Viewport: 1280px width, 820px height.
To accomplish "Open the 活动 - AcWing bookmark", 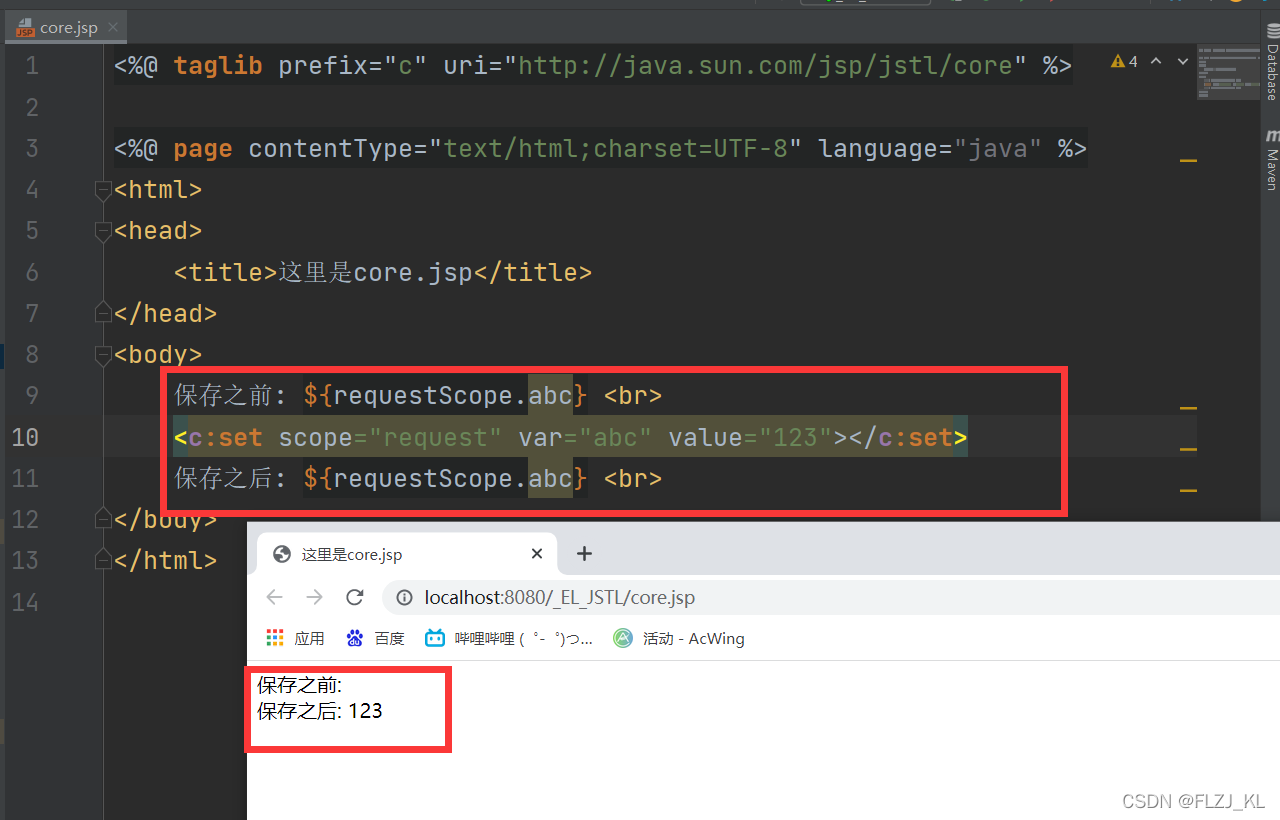I will (x=680, y=638).
